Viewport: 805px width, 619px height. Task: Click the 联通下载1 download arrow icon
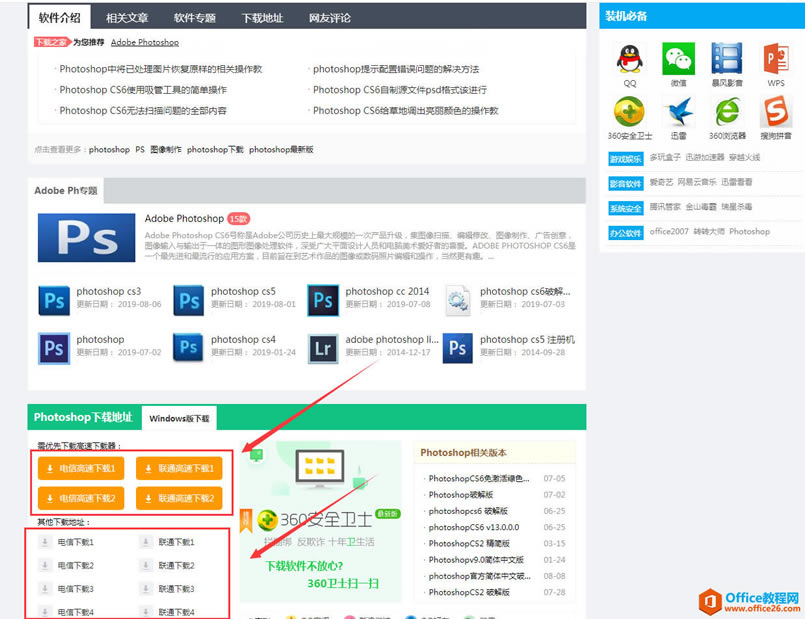(146, 541)
